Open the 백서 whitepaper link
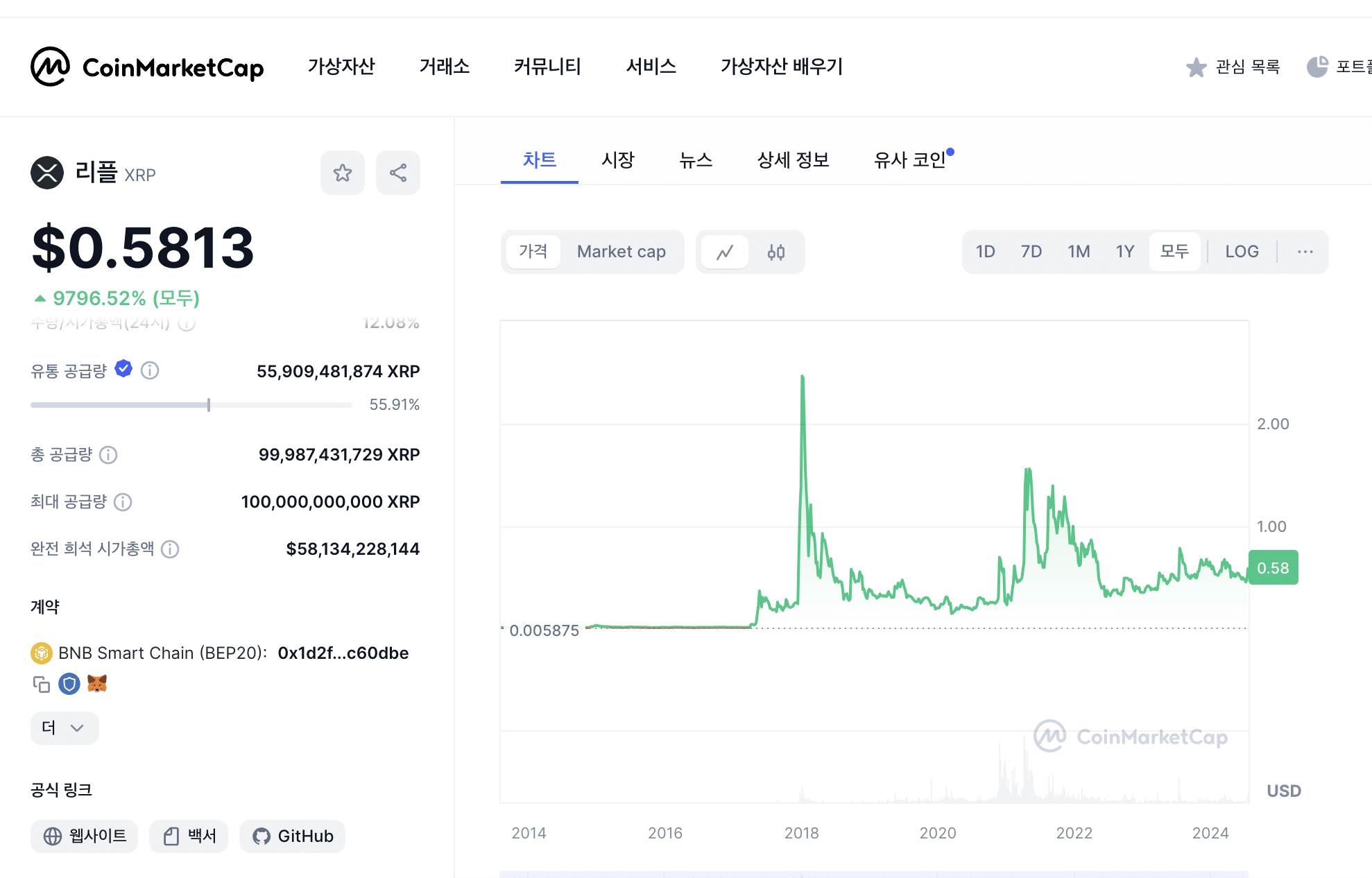Viewport: 1372px width, 878px height. (189, 836)
